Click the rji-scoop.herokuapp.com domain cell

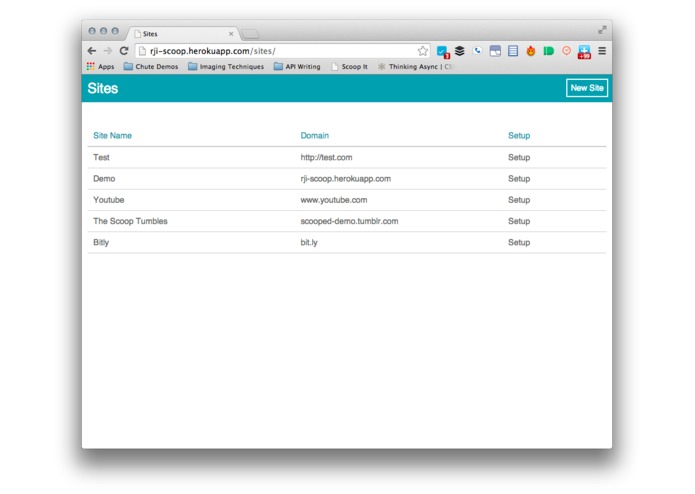click(346, 179)
